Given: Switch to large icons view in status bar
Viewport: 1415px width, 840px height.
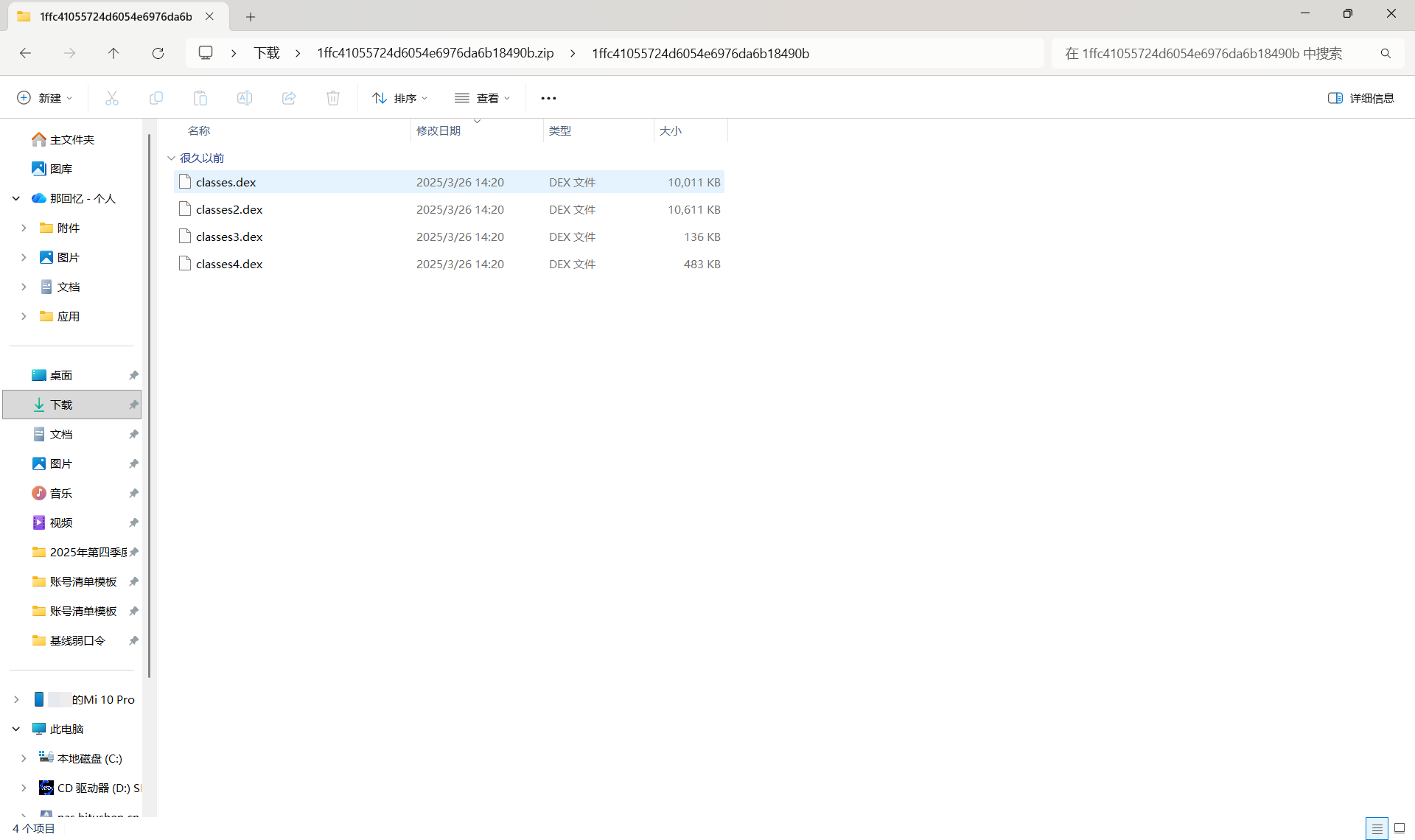Looking at the screenshot, I should click(1400, 828).
